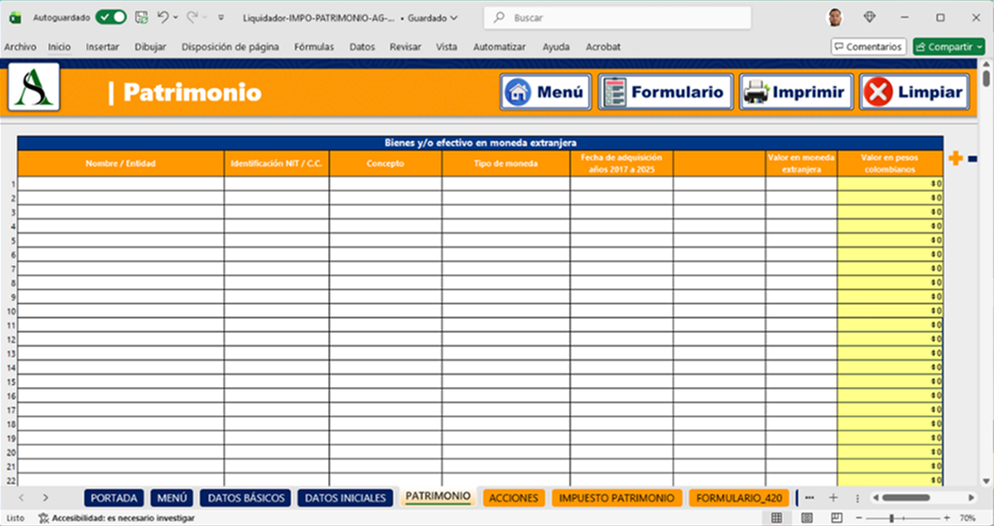Image resolution: width=994 pixels, height=526 pixels.
Task: Select the Insertar ribbon tab
Action: tap(103, 47)
